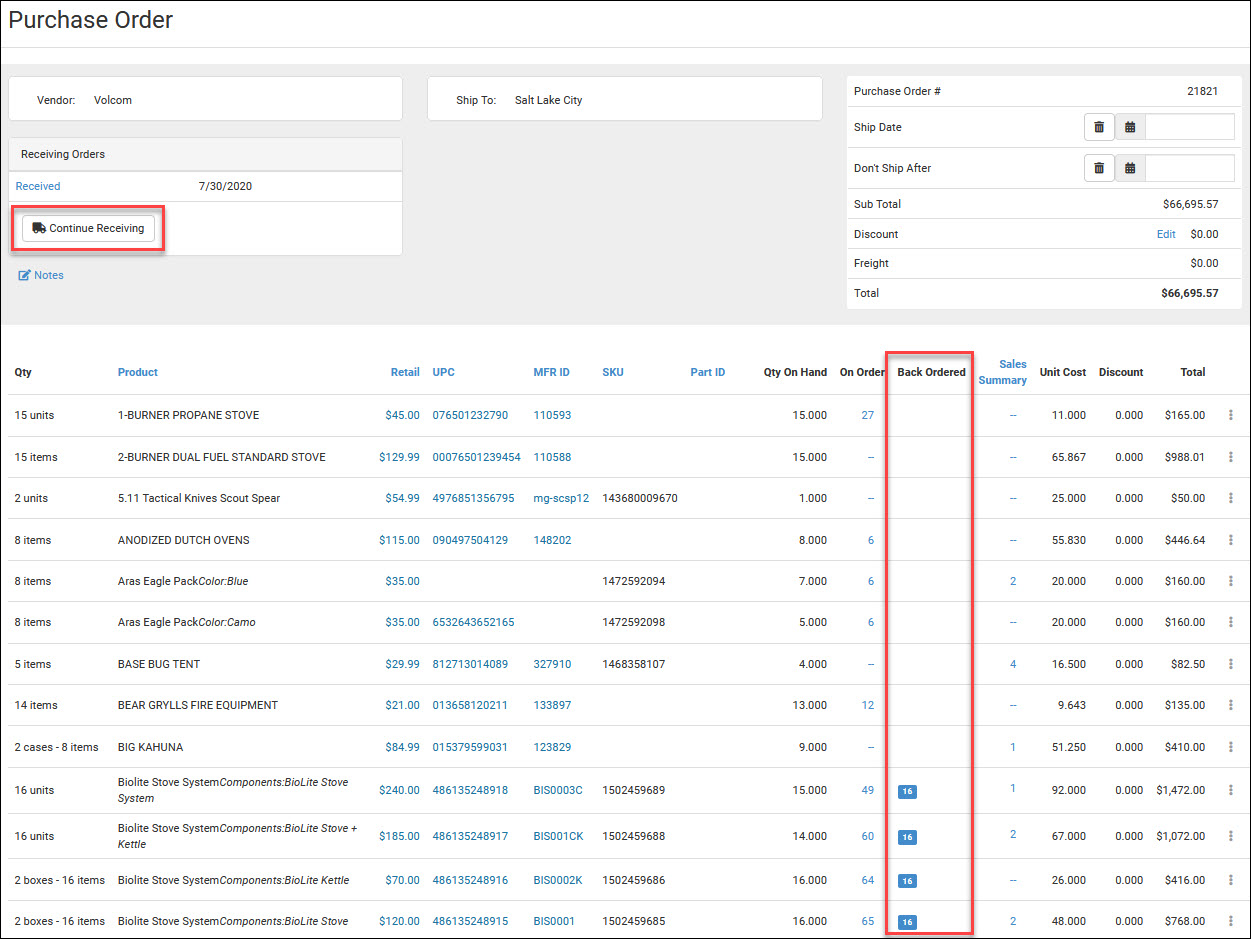Image resolution: width=1251 pixels, height=939 pixels.
Task: Click the Continue Receiving button
Action: (88, 228)
